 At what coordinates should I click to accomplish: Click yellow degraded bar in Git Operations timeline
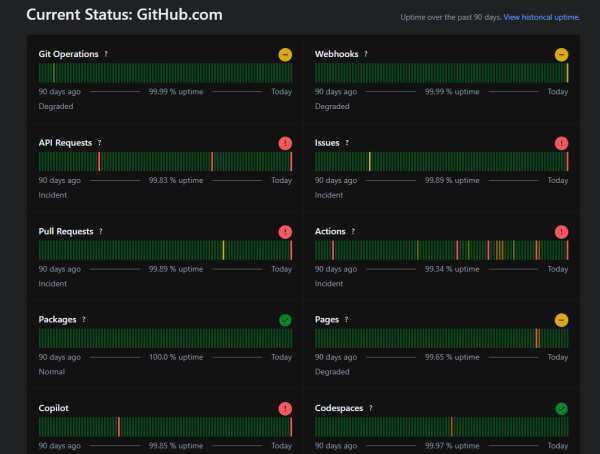(x=54, y=73)
